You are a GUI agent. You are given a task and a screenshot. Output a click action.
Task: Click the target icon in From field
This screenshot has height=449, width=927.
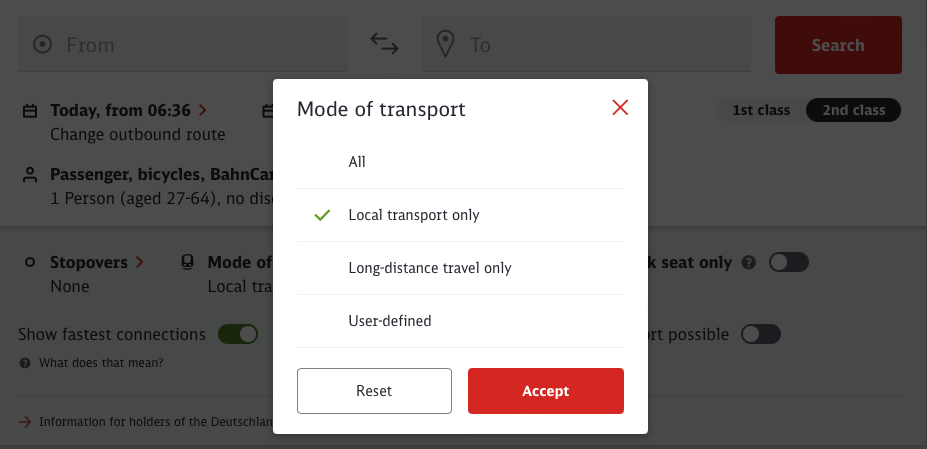click(43, 44)
